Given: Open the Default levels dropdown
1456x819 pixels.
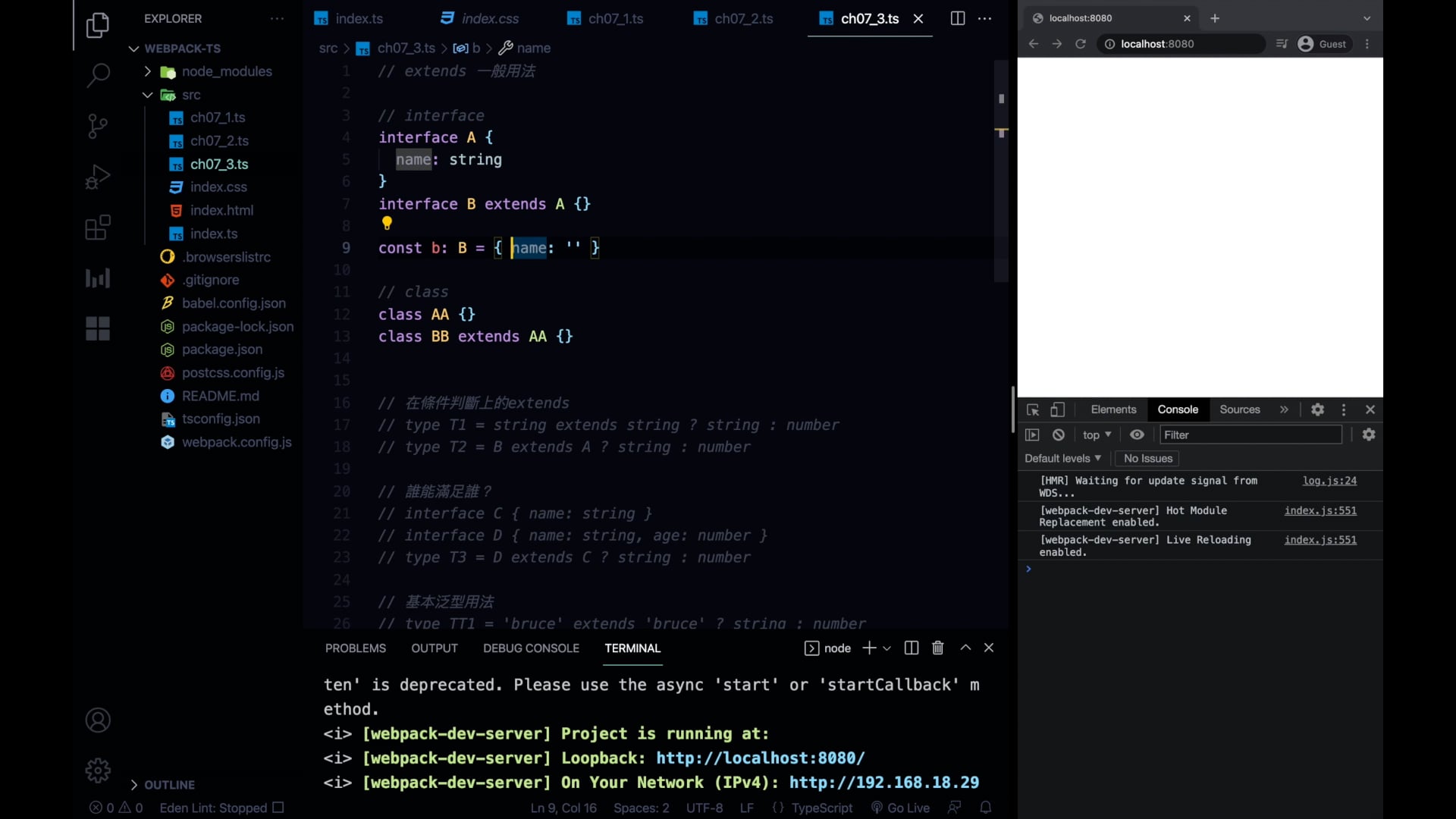Looking at the screenshot, I should pyautogui.click(x=1062, y=458).
